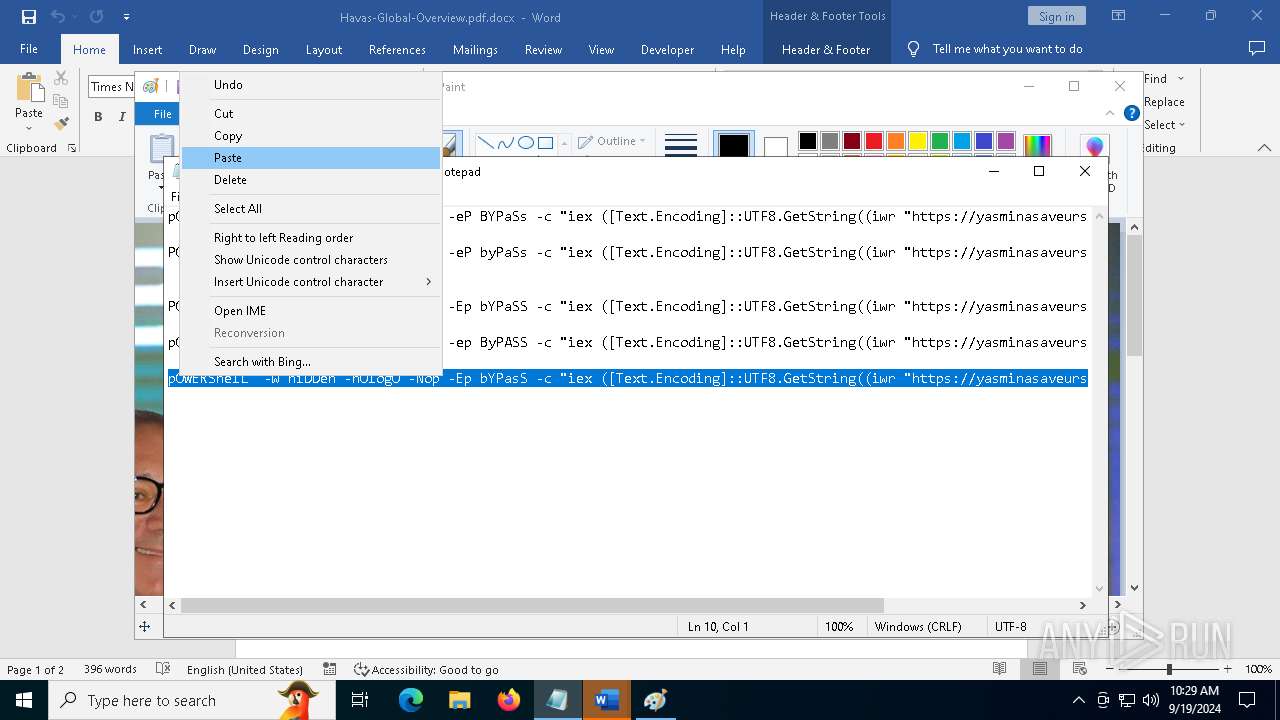Select Paint Color 1 black box
Screen dimensions: 1280x720
733,146
